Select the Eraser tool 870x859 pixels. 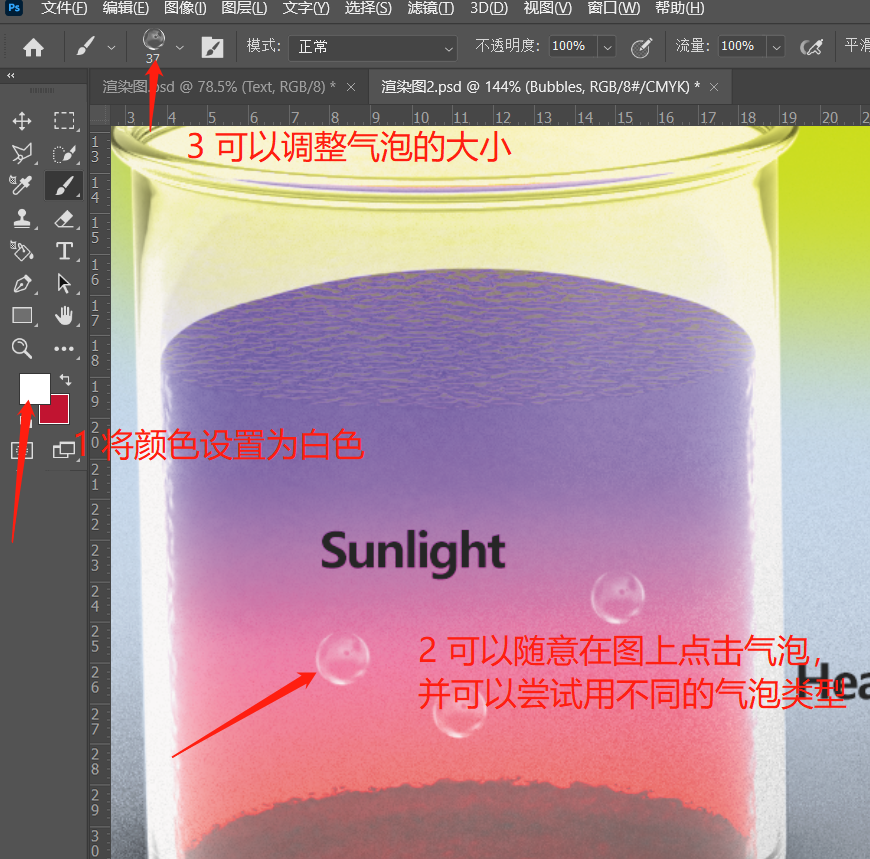click(x=64, y=219)
